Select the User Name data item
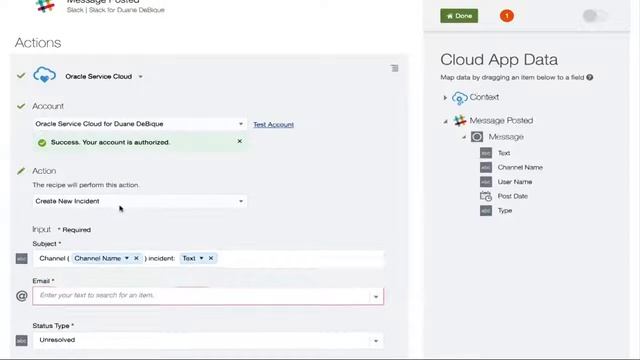 point(515,182)
